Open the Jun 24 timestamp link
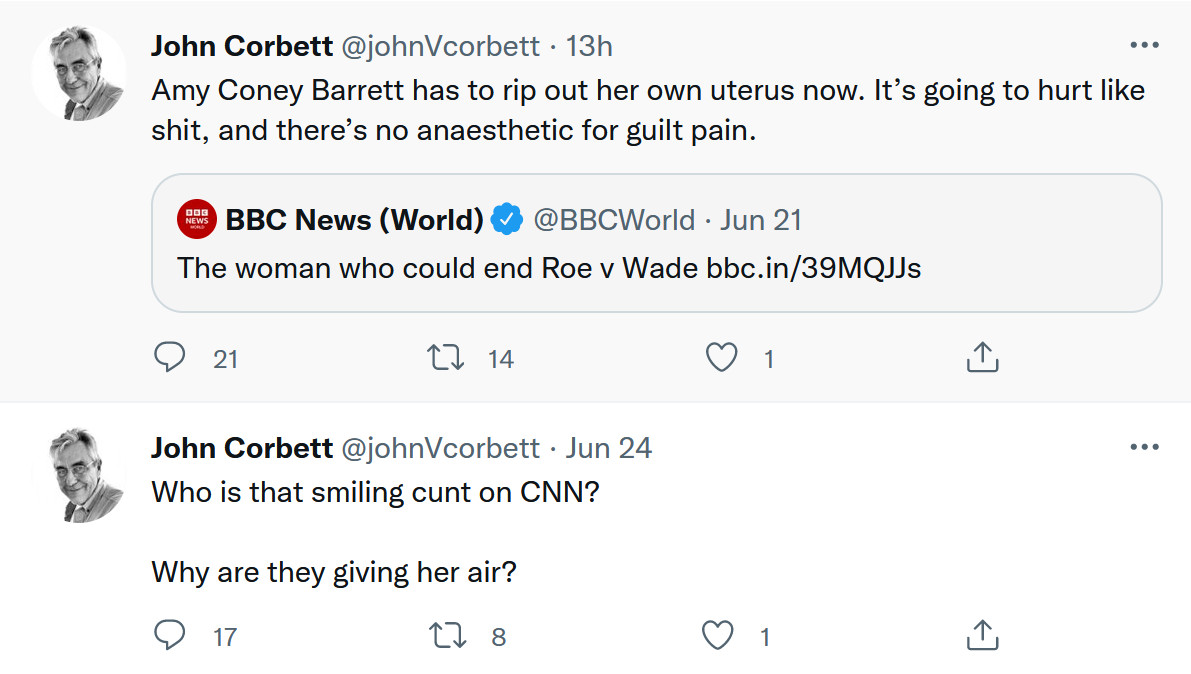The width and height of the screenshot is (1191, 674). [609, 448]
